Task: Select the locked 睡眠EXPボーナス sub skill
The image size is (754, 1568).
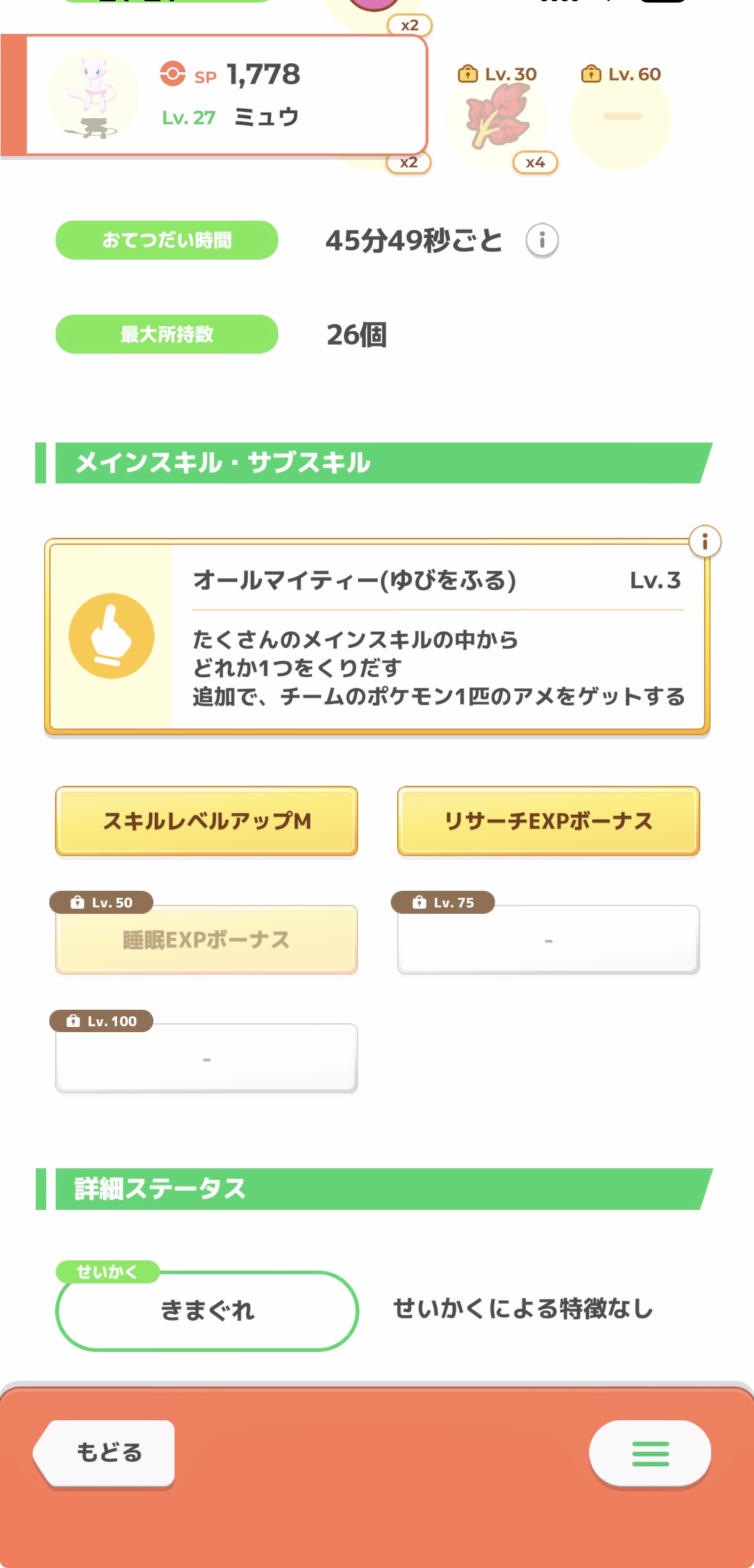Action: (x=207, y=939)
